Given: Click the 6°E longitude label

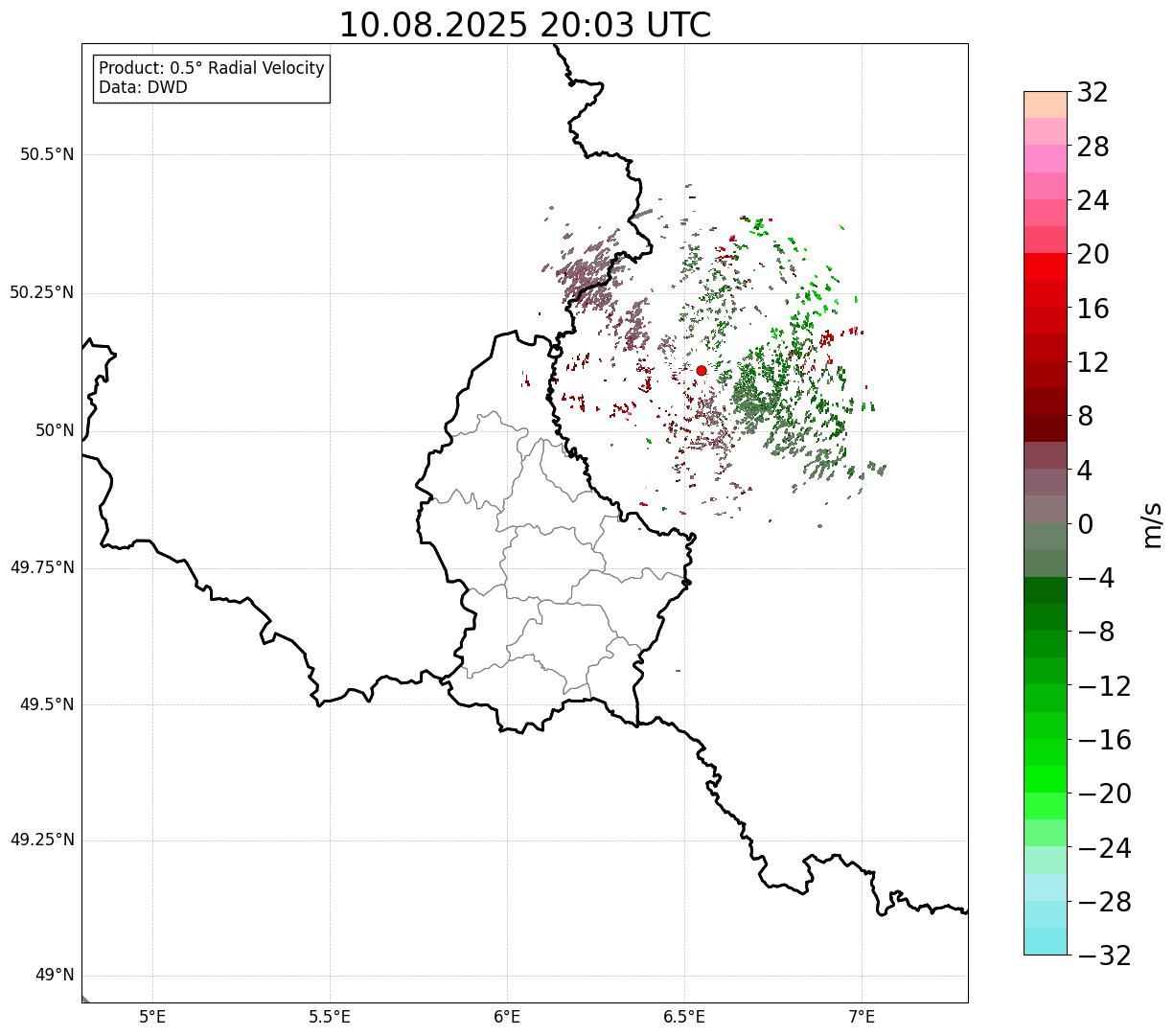Looking at the screenshot, I should click(x=508, y=1017).
